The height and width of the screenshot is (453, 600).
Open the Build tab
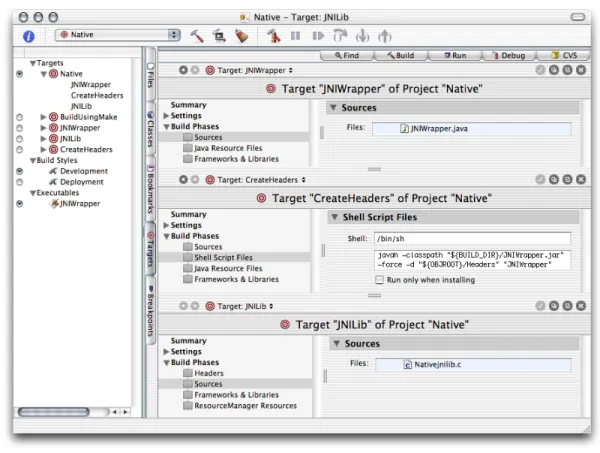(400, 55)
